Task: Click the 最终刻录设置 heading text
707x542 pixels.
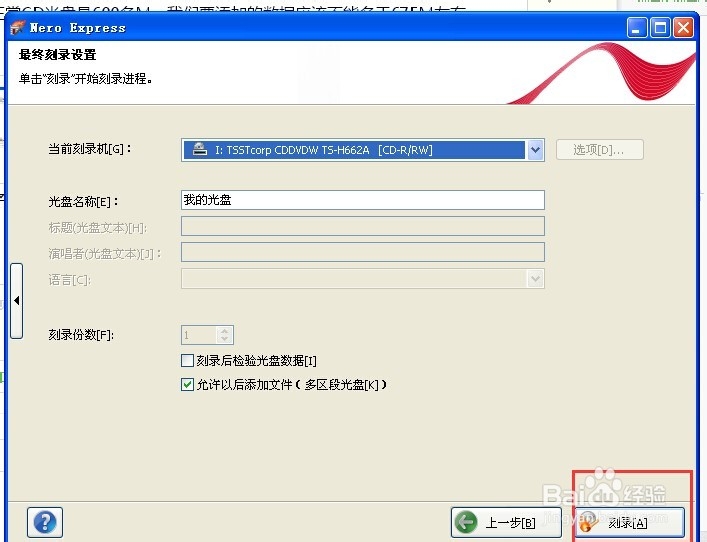Action: click(x=58, y=55)
